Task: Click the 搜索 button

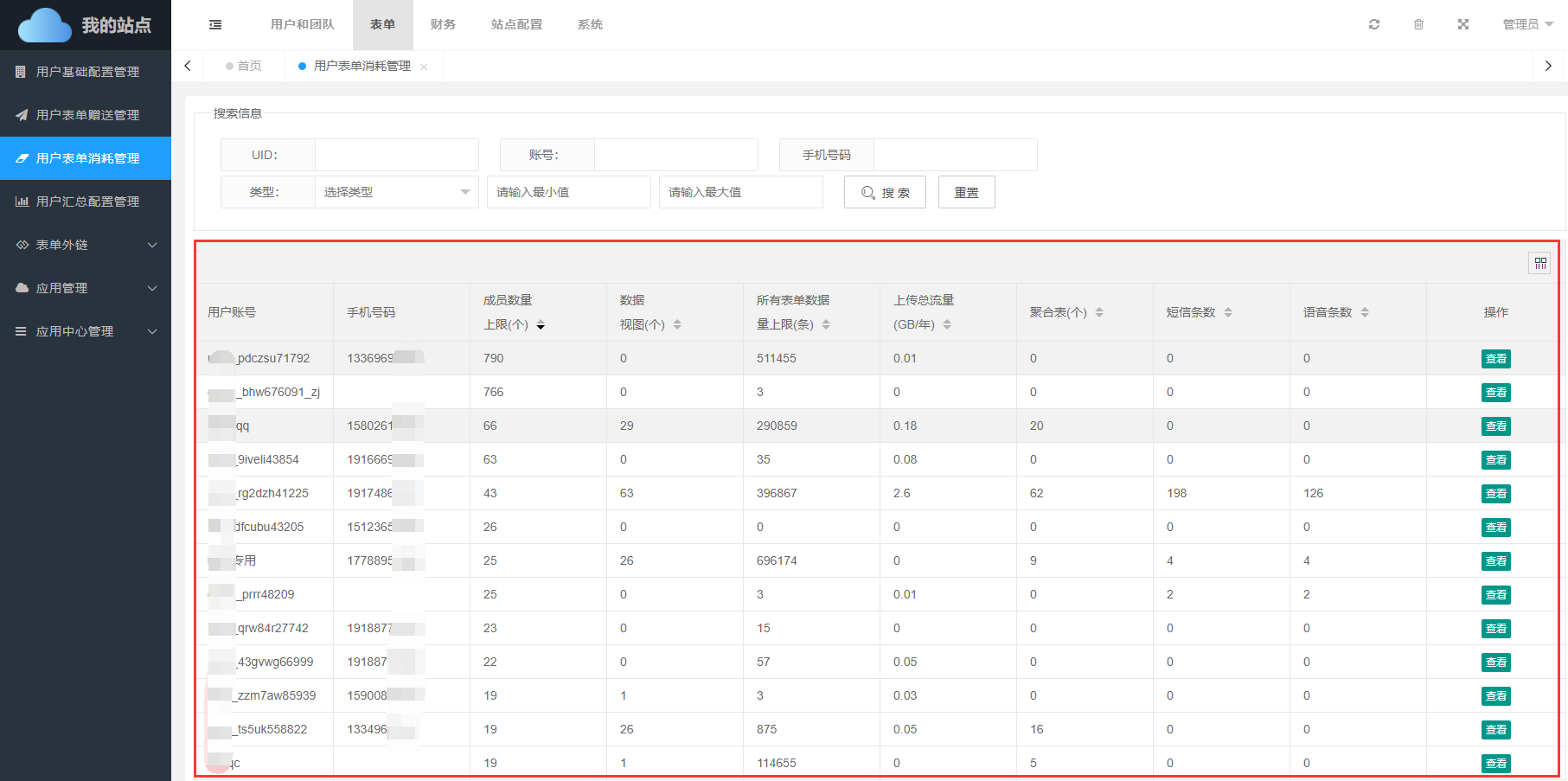Action: tap(885, 192)
